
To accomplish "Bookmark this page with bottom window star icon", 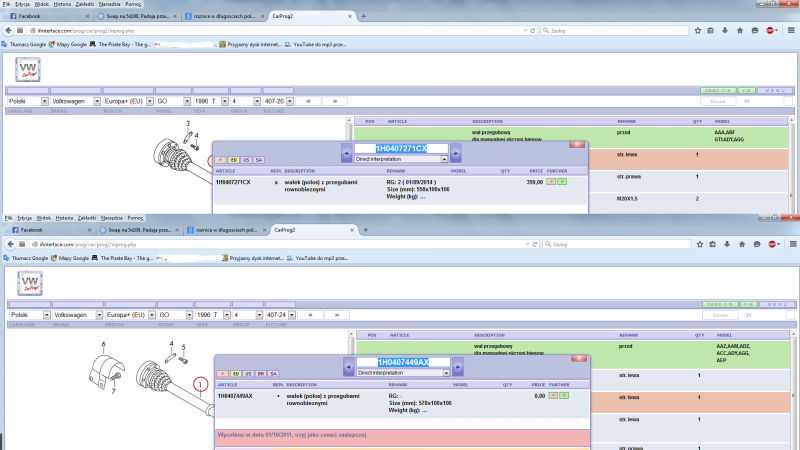I will point(700,244).
